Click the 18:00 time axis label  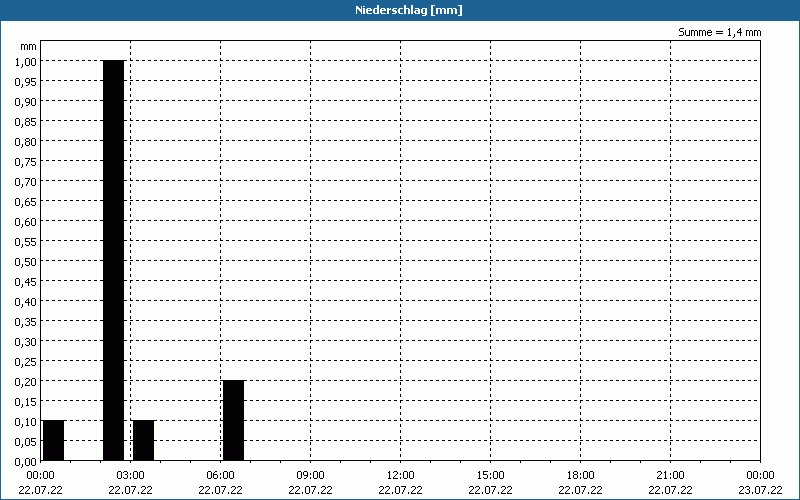click(x=580, y=475)
